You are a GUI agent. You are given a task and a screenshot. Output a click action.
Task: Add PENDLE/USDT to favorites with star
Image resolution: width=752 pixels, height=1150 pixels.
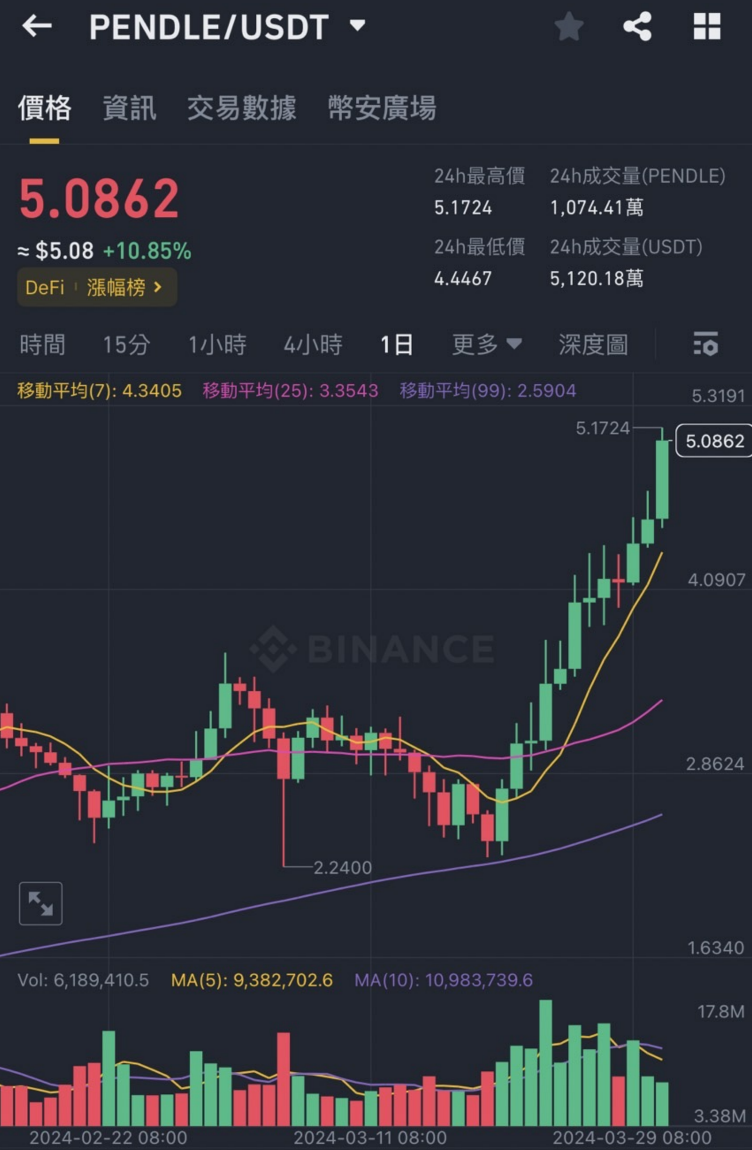tap(569, 27)
